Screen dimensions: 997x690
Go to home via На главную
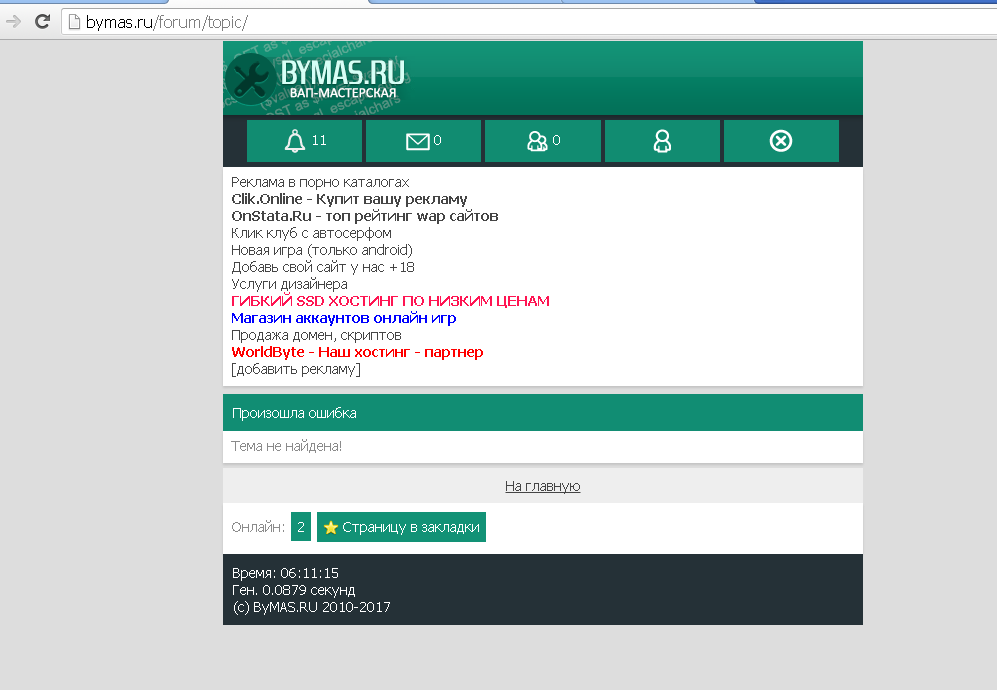tap(542, 486)
